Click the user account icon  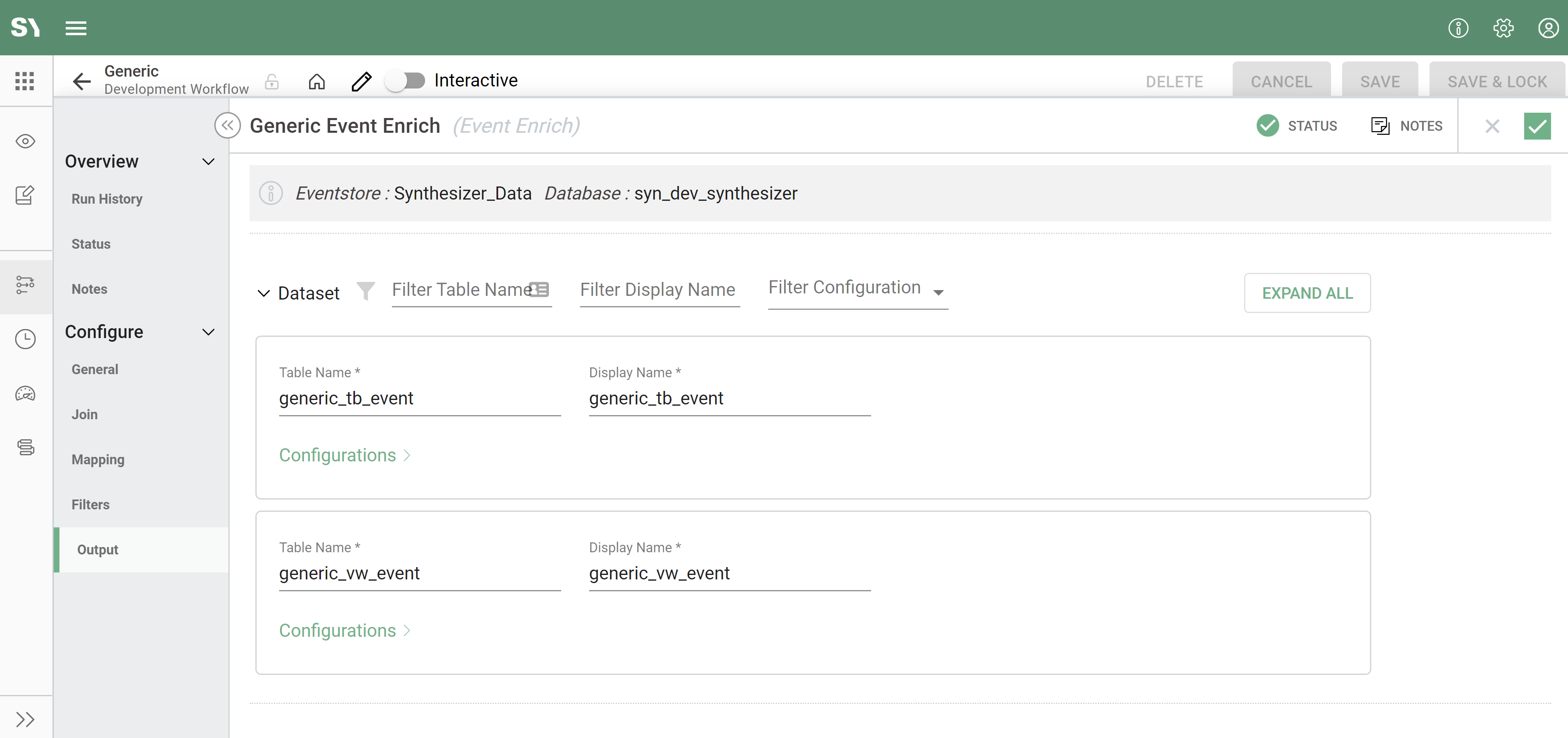point(1548,28)
